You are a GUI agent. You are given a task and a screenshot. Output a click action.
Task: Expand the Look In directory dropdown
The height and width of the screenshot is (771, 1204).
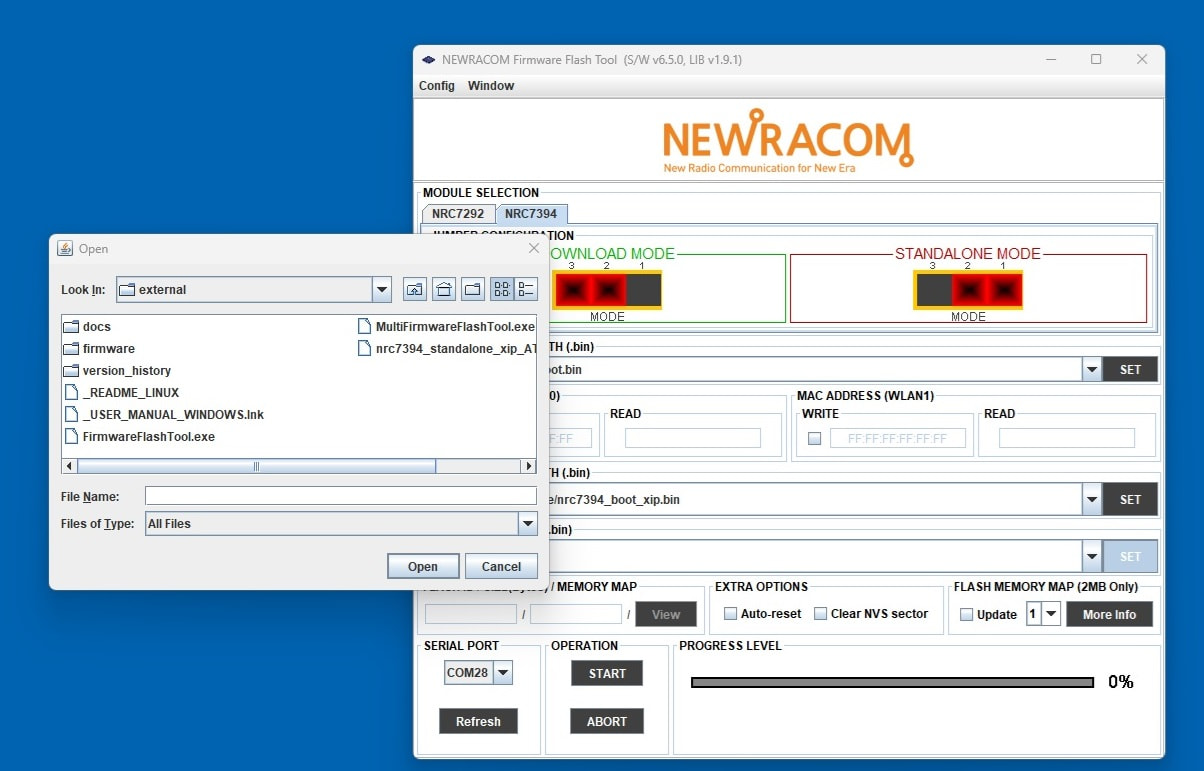click(381, 290)
